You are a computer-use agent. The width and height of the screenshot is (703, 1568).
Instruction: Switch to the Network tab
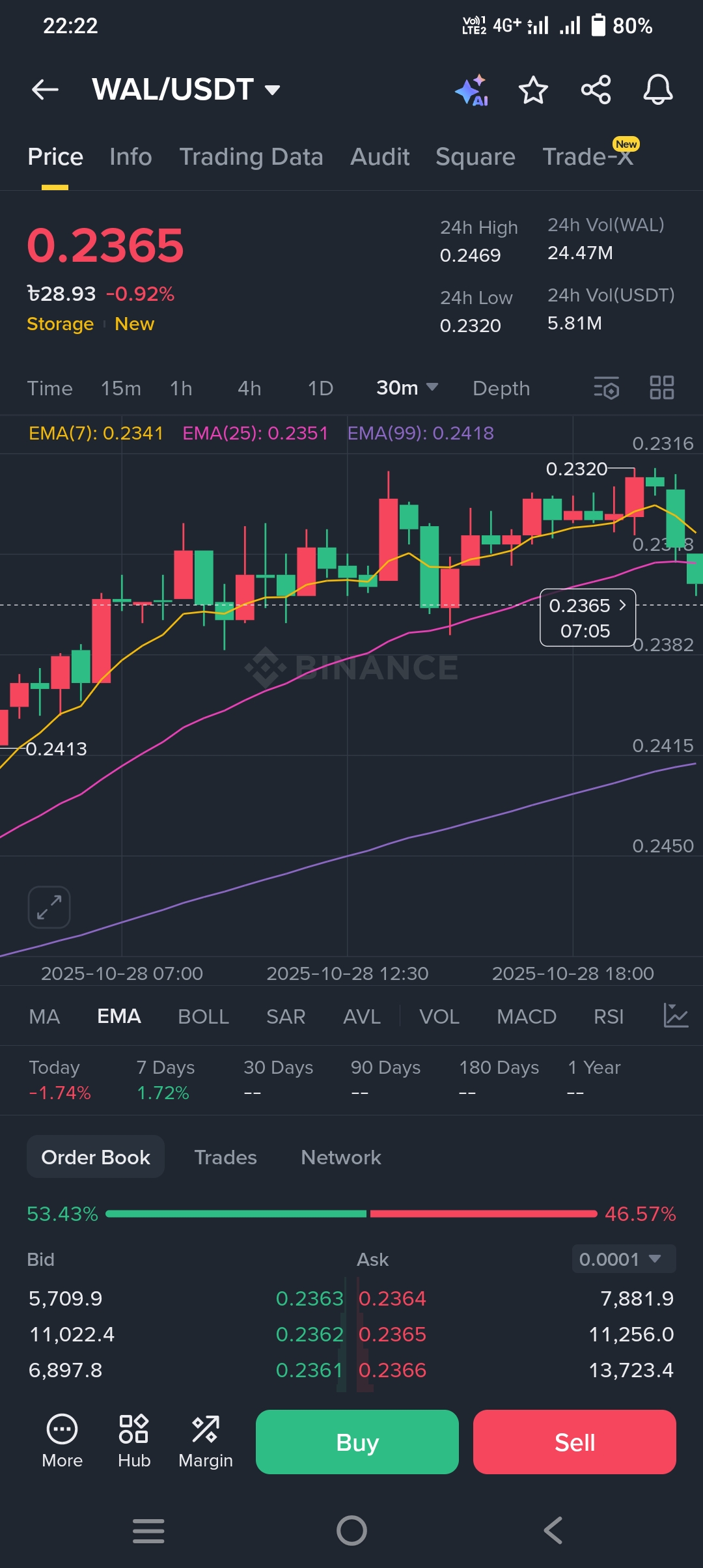[x=341, y=1156]
